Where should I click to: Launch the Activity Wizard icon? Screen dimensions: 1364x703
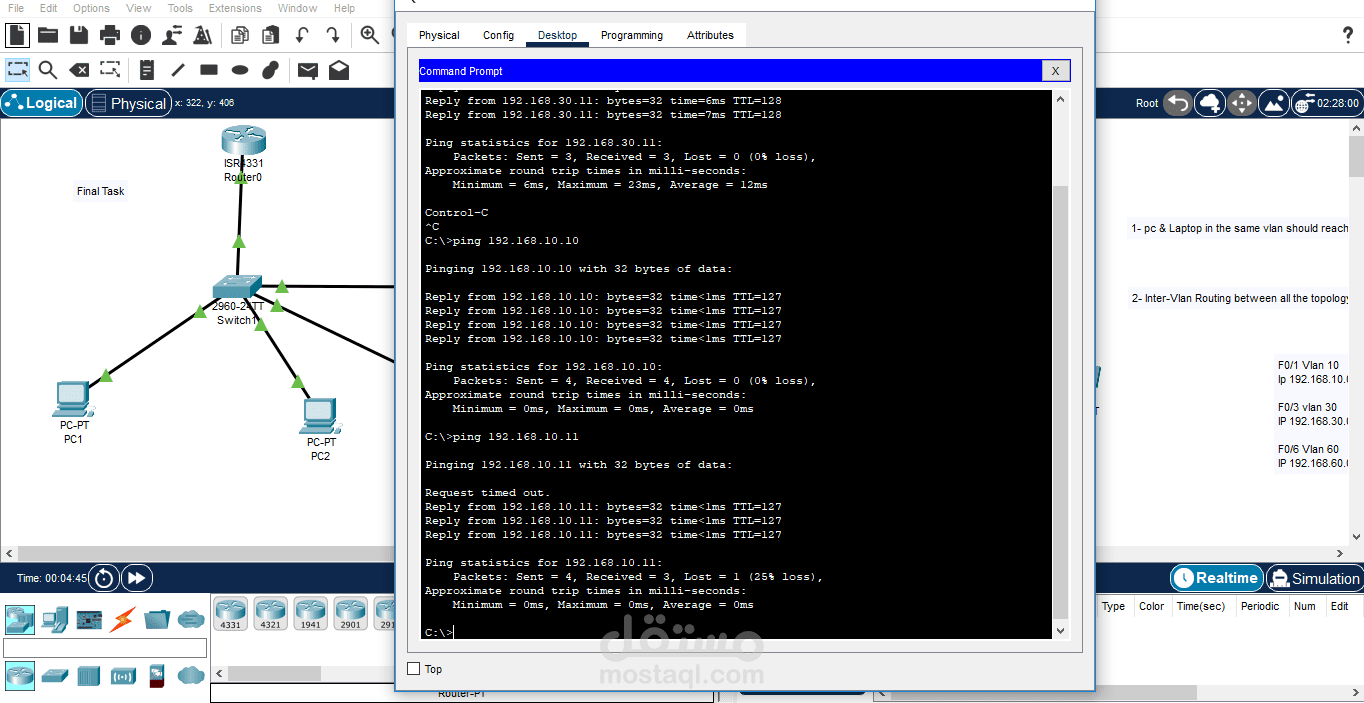pos(203,35)
